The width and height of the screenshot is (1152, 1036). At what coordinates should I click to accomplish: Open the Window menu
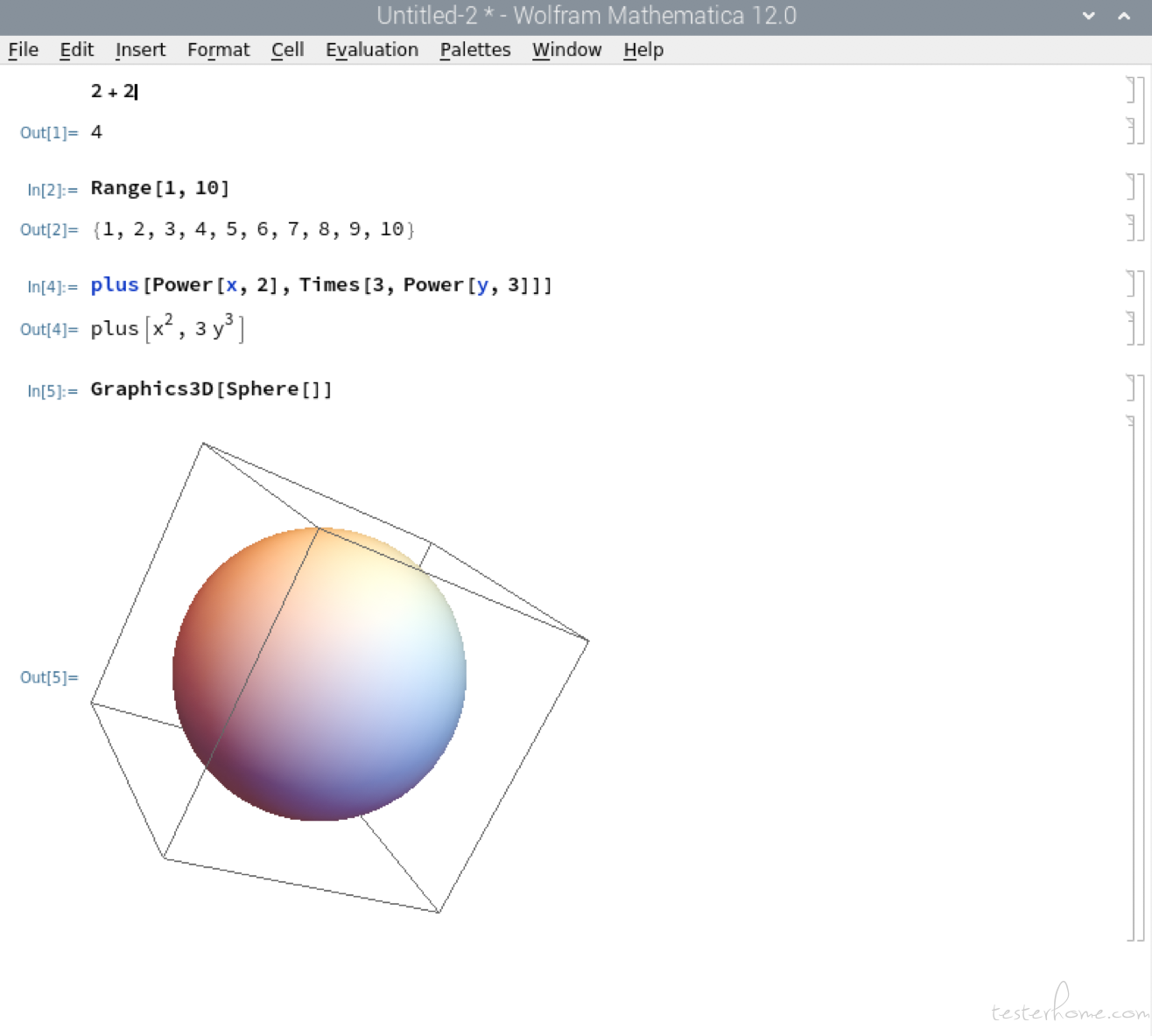tap(566, 50)
